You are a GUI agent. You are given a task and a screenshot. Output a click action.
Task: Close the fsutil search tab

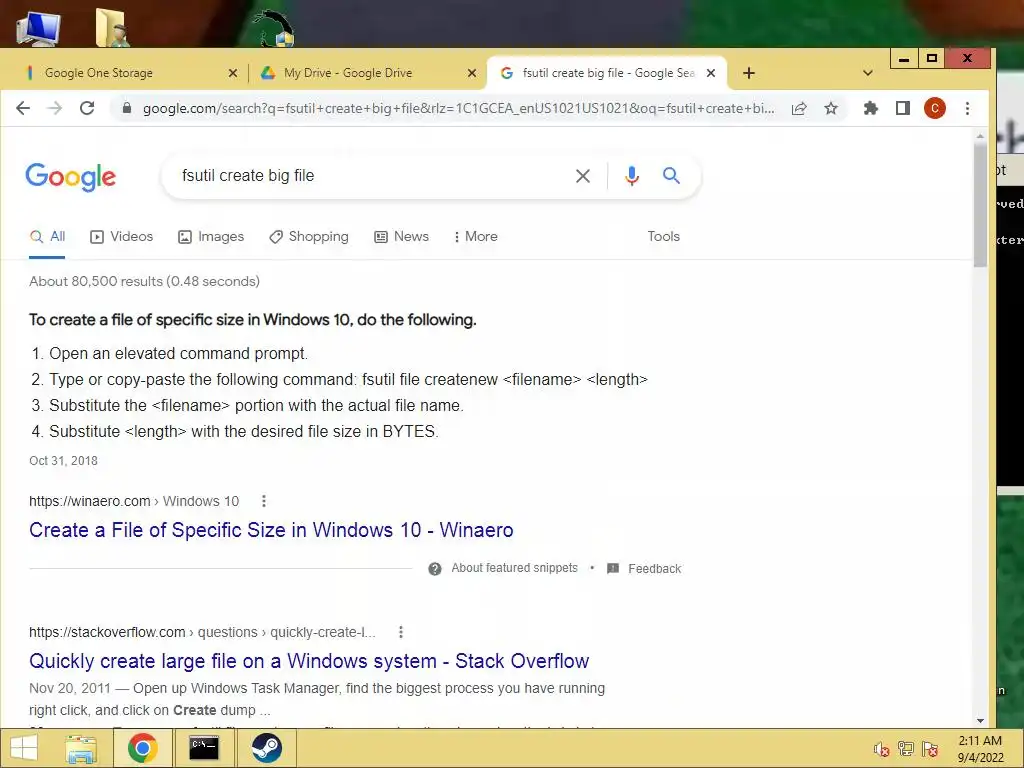coord(711,73)
